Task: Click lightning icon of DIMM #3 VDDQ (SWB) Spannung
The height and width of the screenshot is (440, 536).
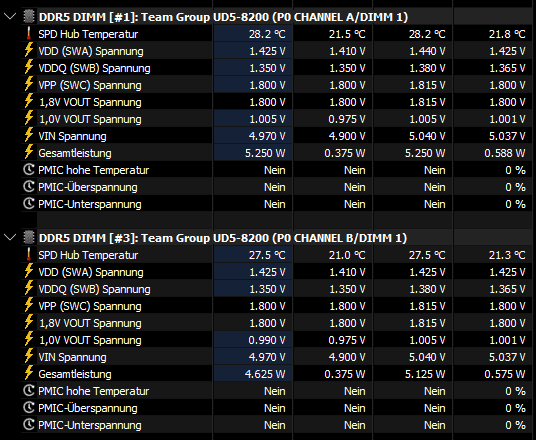Action: (29, 288)
